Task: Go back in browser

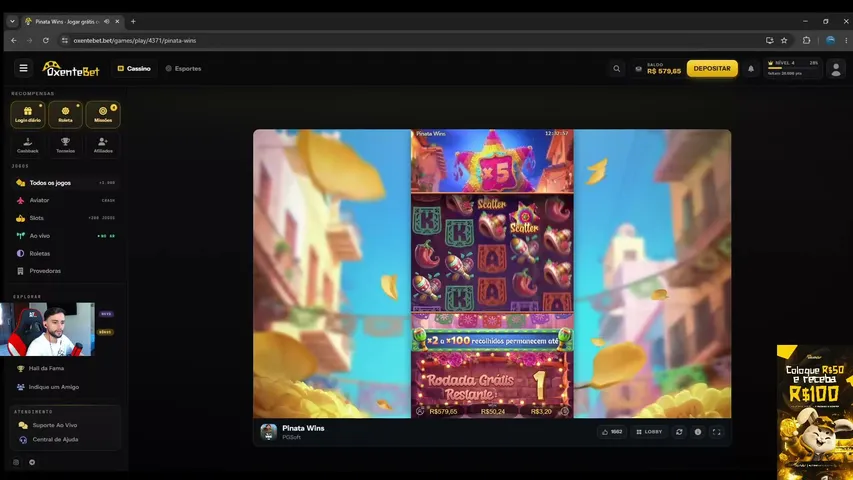Action: 14,40
